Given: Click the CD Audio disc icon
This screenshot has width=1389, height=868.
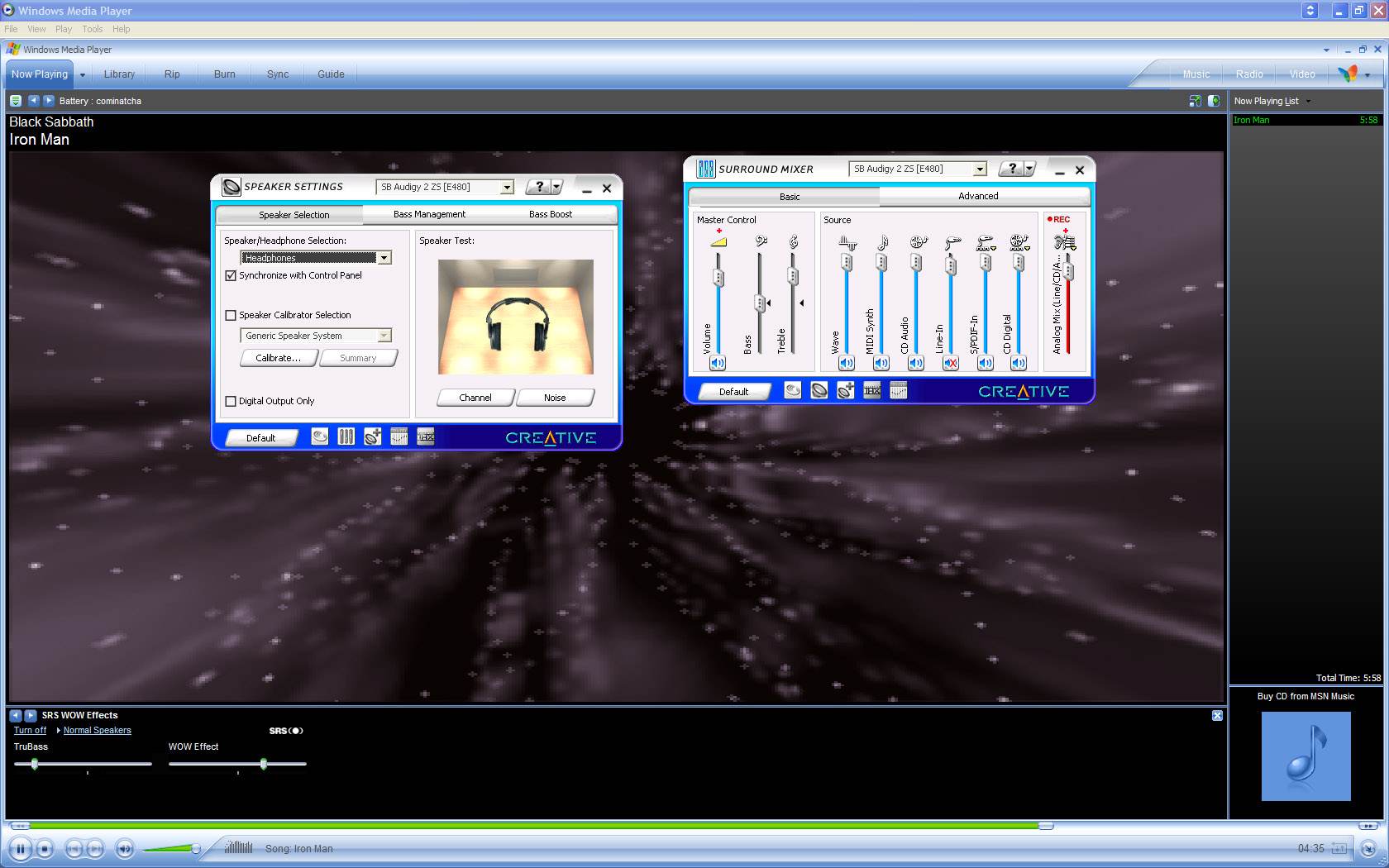Looking at the screenshot, I should click(918, 242).
